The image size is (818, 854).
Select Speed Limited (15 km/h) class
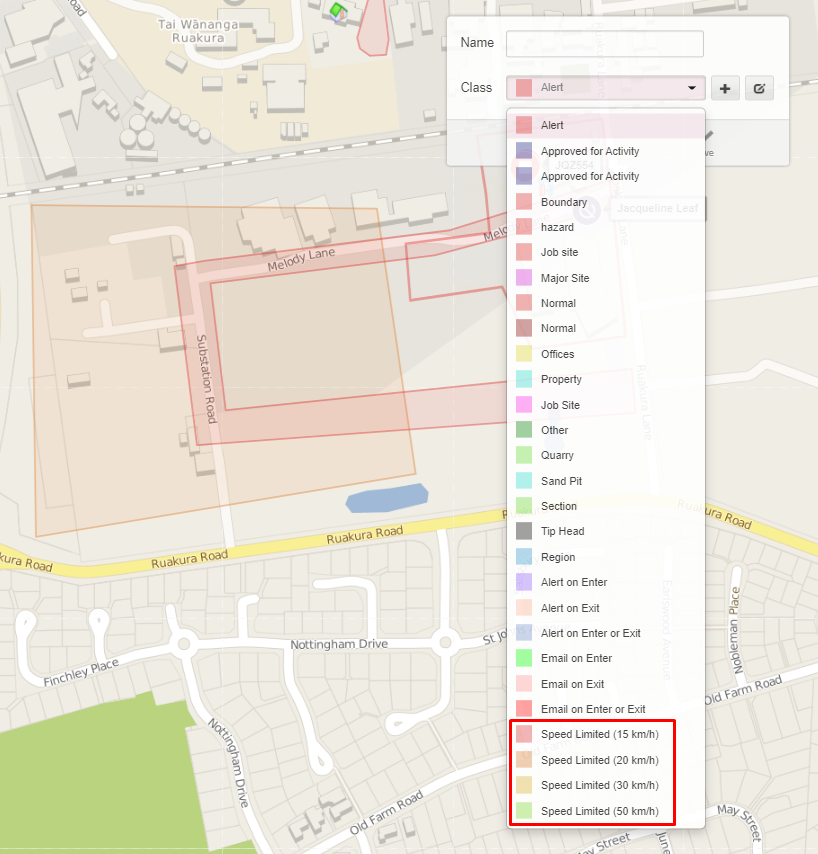(606, 734)
